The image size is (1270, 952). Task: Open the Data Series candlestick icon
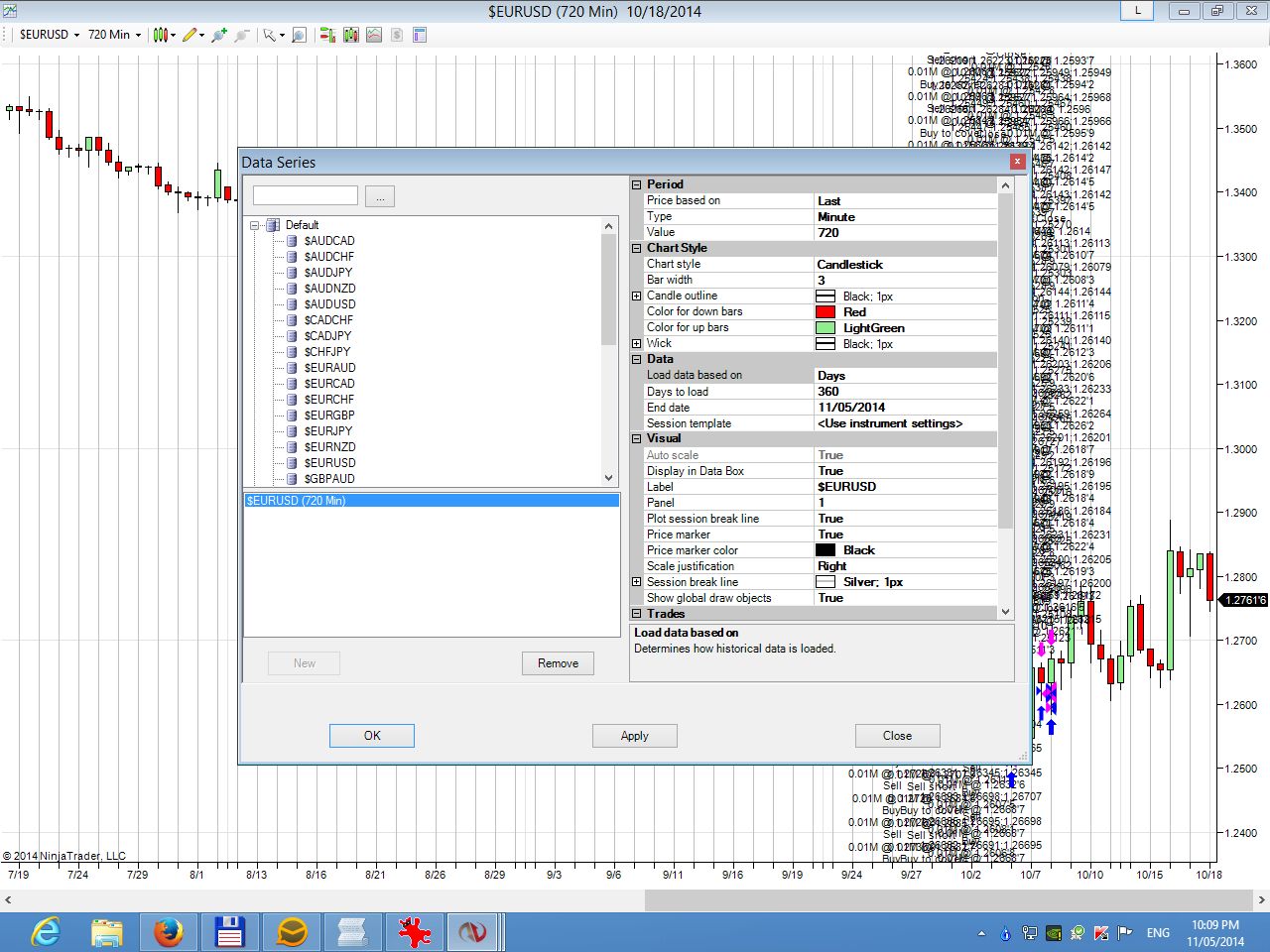(x=351, y=35)
